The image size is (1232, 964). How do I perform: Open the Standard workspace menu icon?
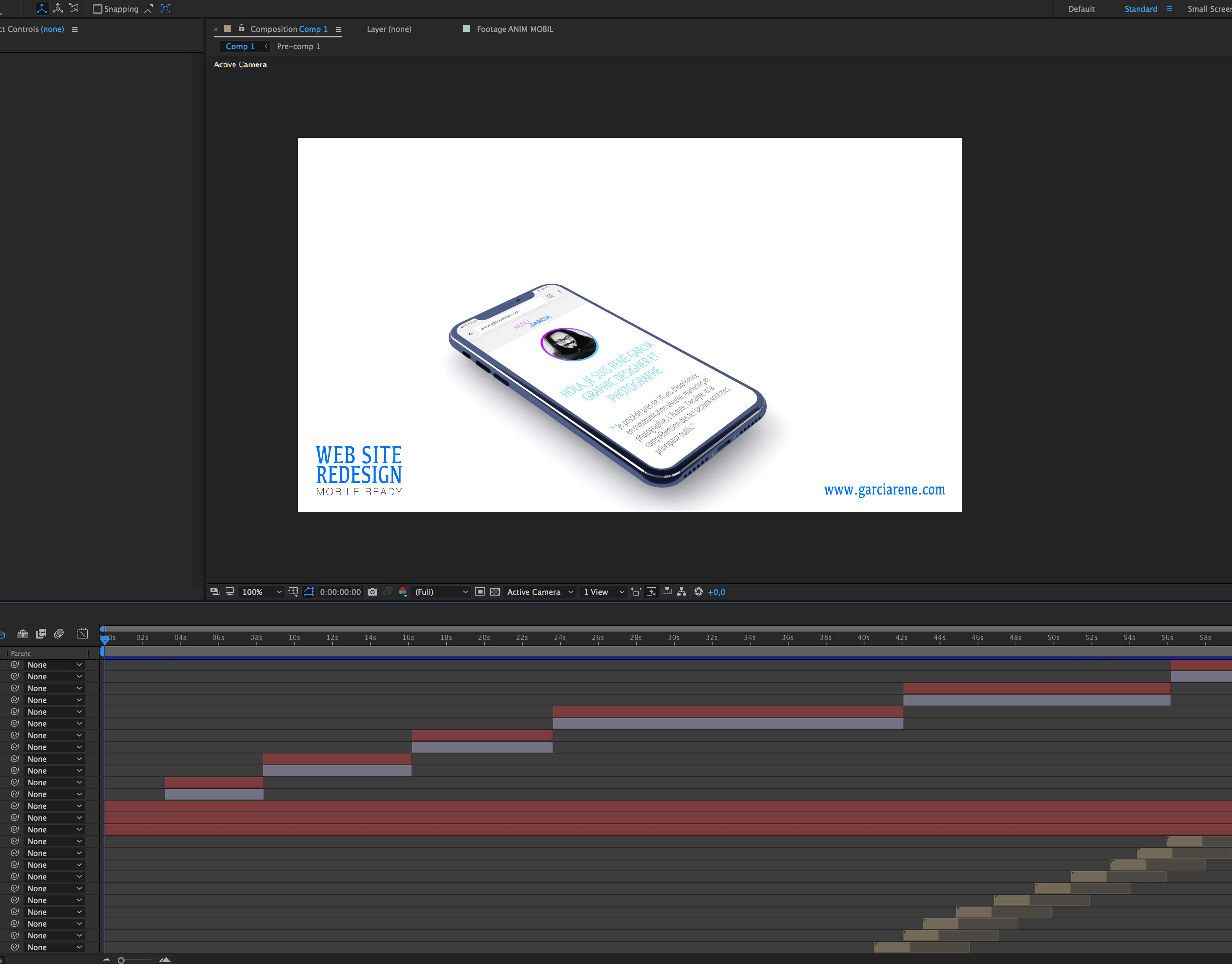1169,9
